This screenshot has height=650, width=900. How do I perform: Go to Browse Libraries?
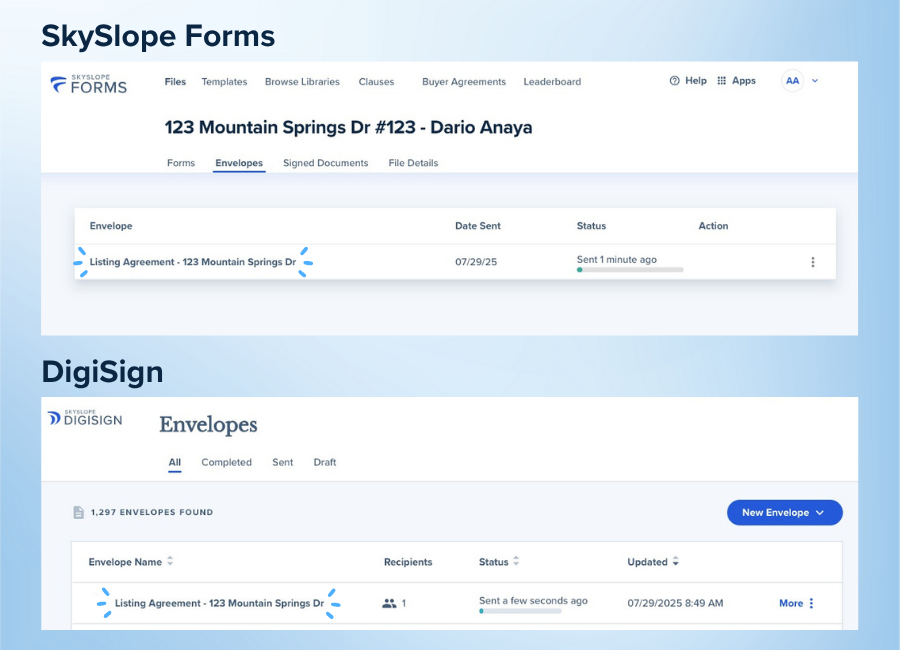(x=302, y=82)
